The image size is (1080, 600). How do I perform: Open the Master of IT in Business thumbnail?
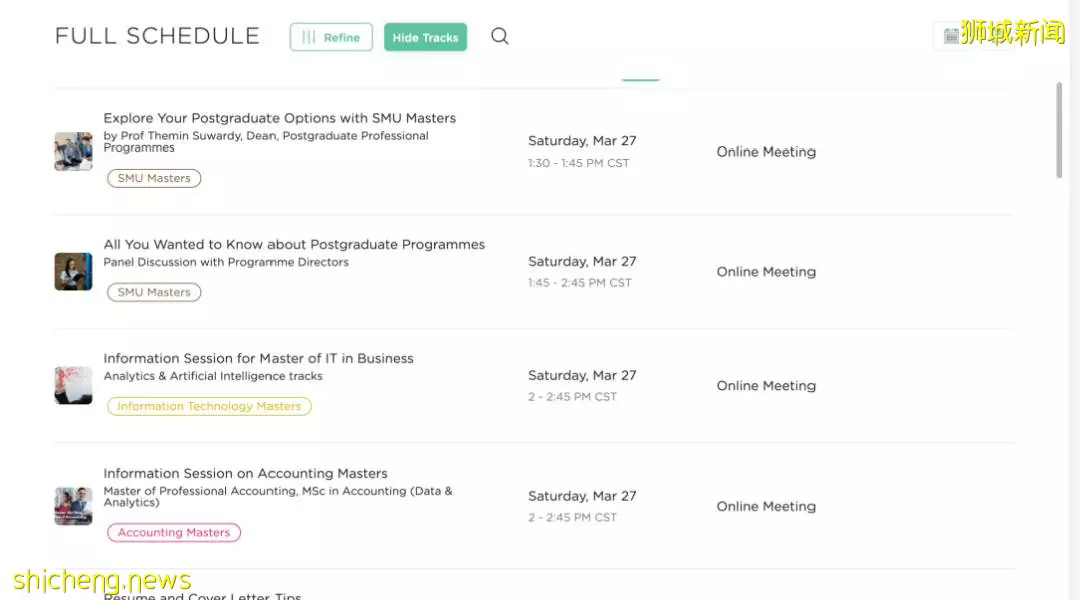pos(74,385)
